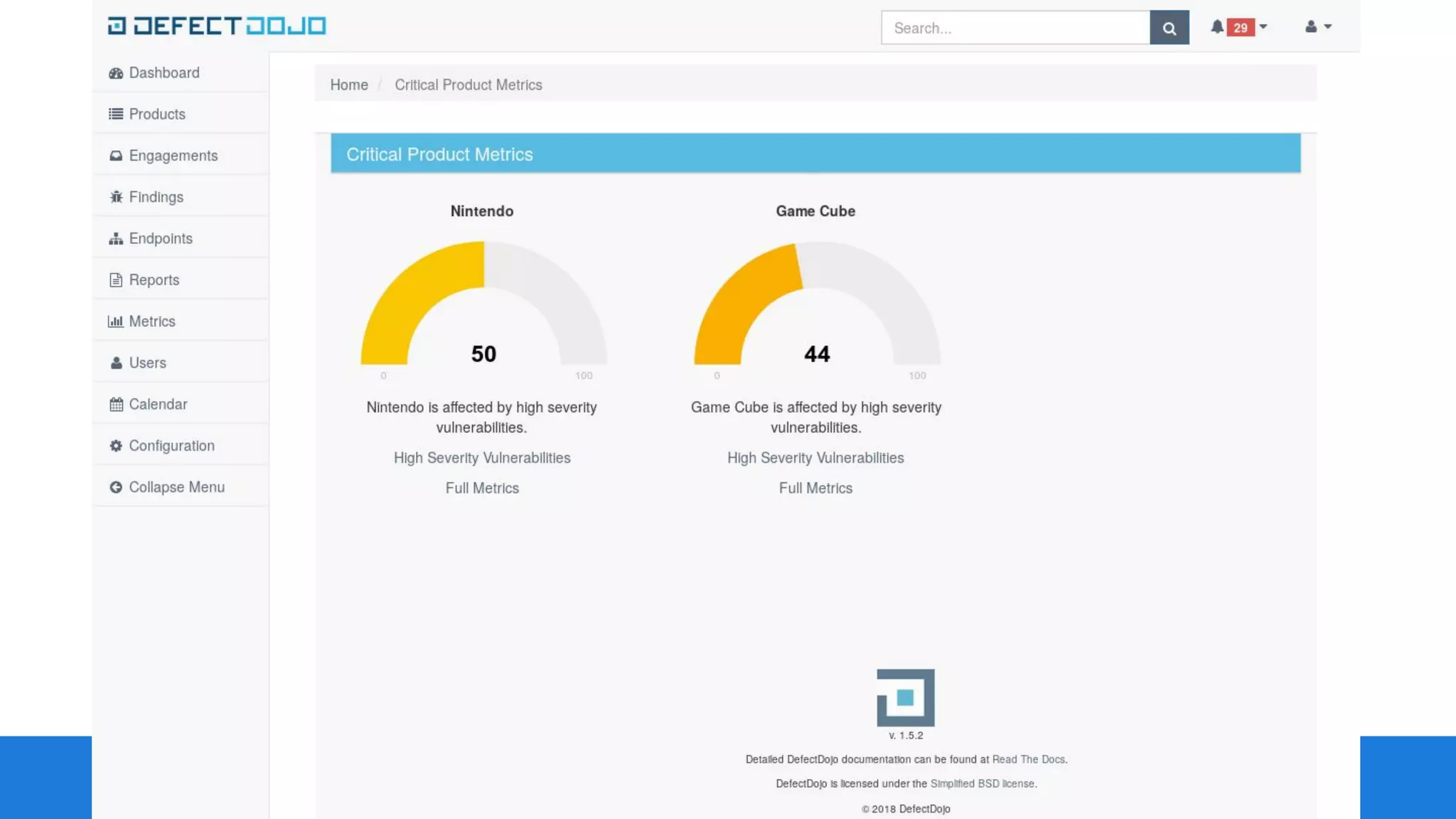This screenshot has width=1456, height=819.
Task: Expand the notifications dropdown caret
Action: (x=1263, y=27)
